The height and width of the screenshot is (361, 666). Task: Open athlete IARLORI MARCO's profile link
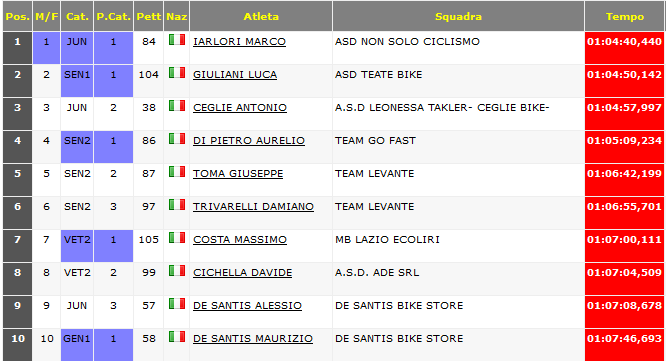click(239, 42)
